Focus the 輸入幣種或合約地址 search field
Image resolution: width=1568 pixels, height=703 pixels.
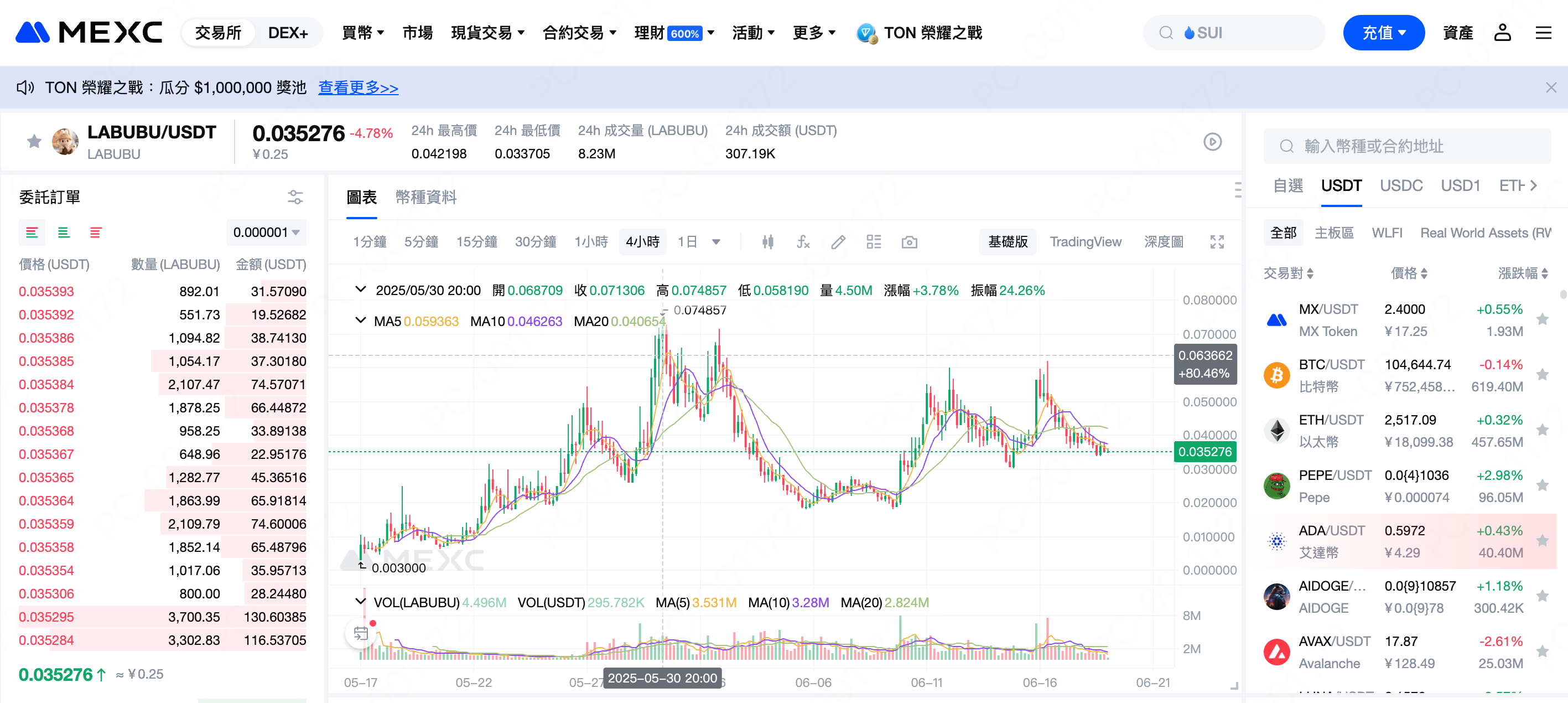(1406, 146)
